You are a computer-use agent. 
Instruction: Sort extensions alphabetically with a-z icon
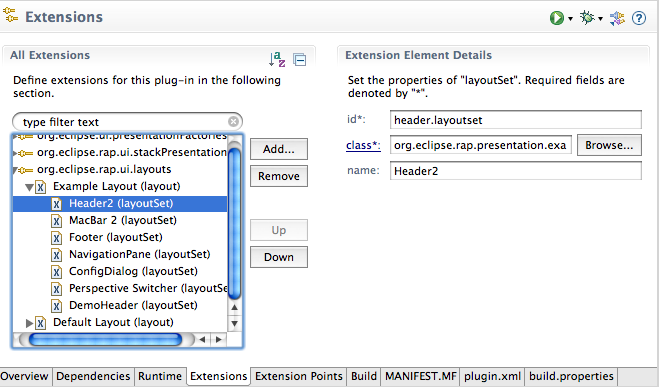click(x=277, y=59)
